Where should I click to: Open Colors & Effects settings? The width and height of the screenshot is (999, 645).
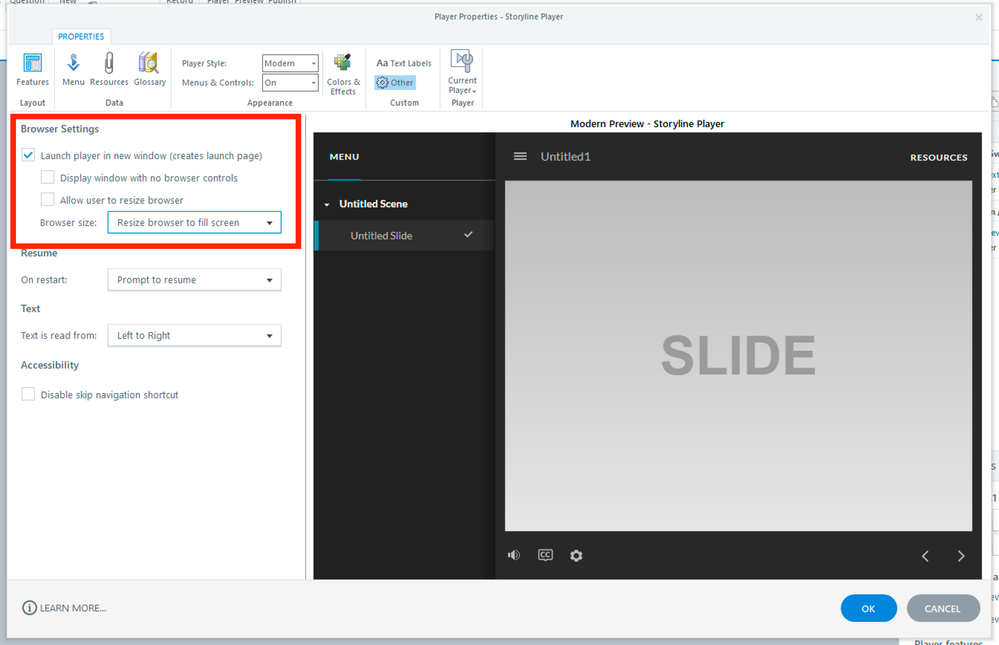(x=343, y=73)
